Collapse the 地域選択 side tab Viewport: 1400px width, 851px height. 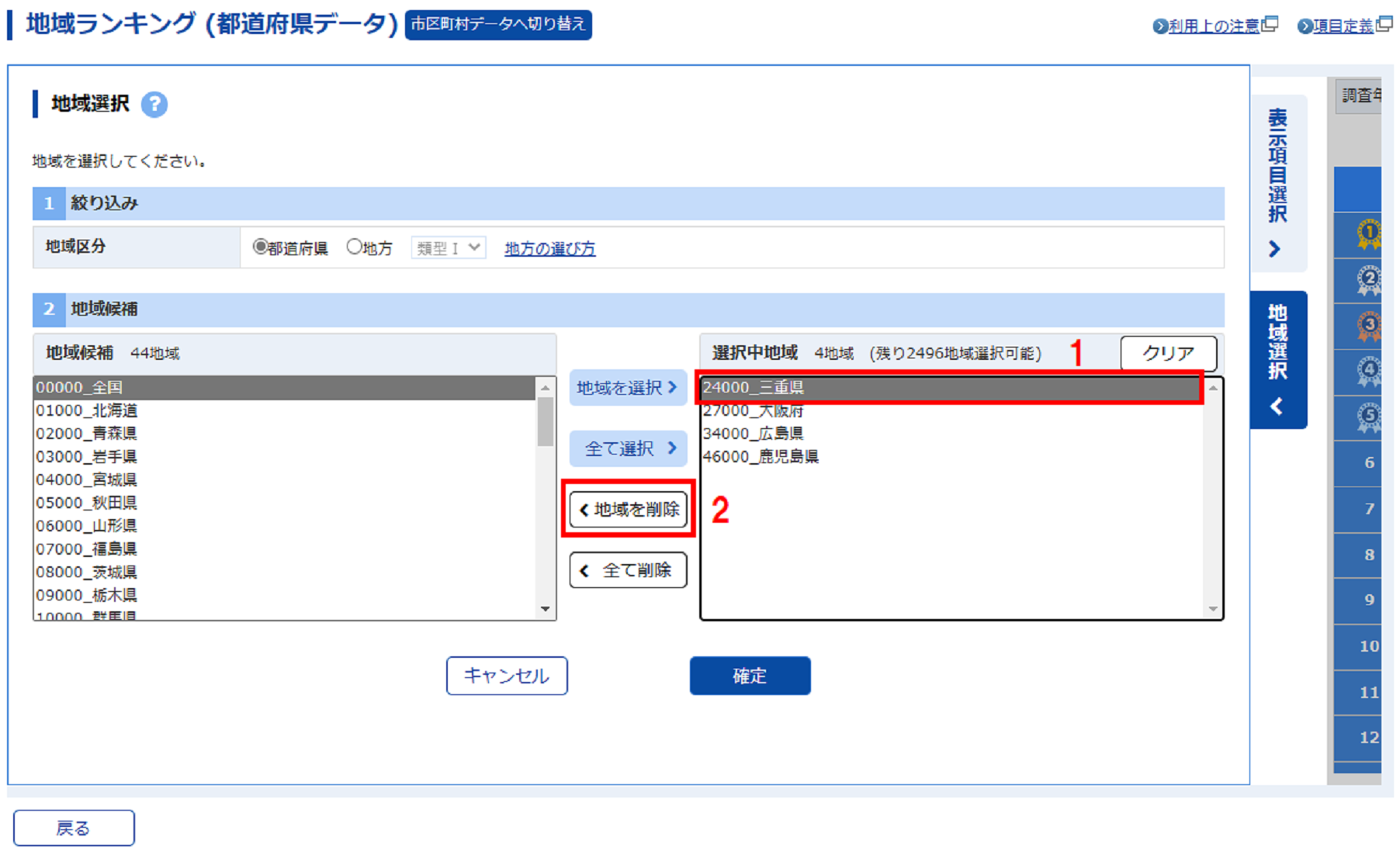point(1278,360)
